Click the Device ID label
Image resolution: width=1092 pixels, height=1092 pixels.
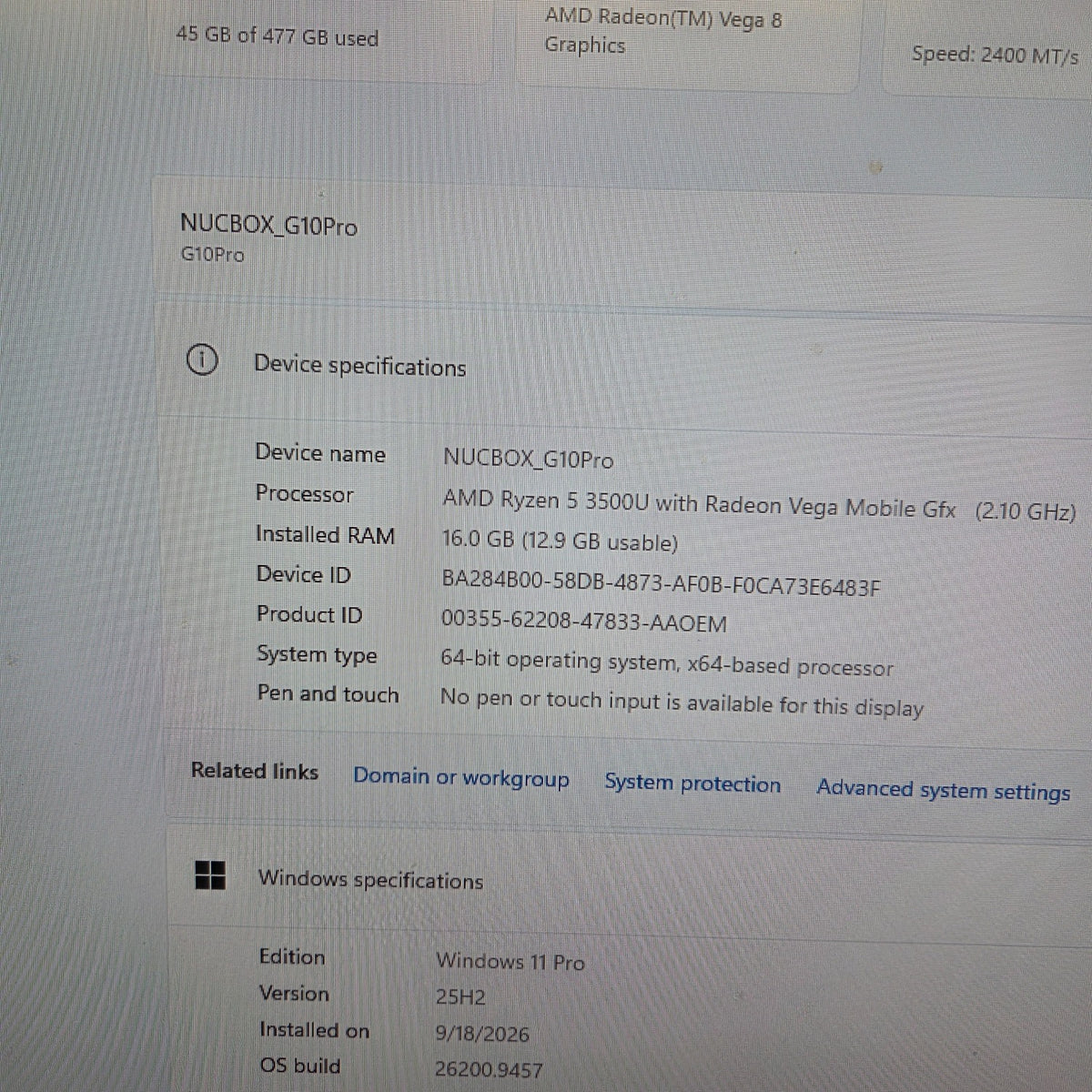point(303,574)
